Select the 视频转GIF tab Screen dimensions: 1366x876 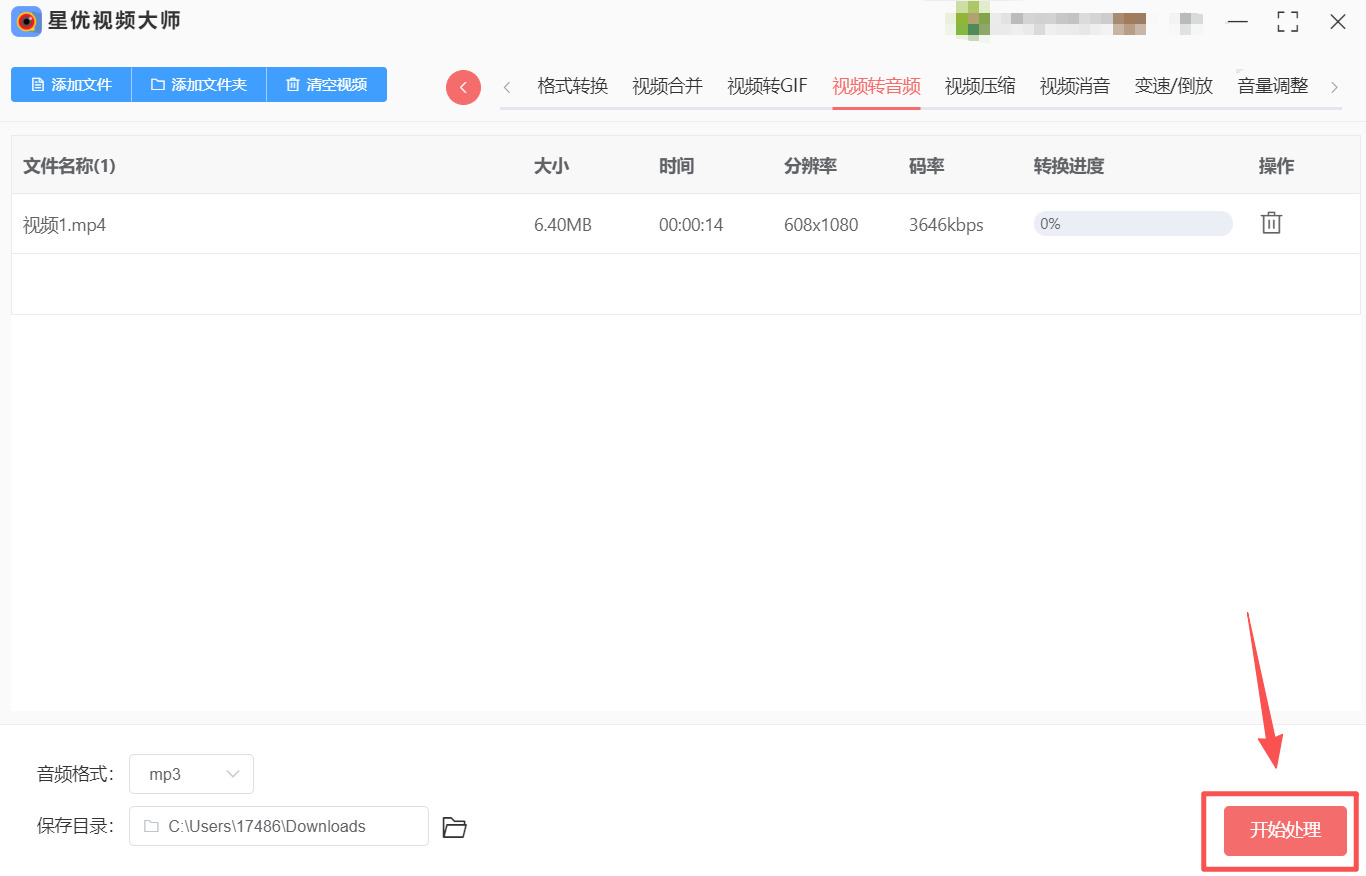pos(767,86)
